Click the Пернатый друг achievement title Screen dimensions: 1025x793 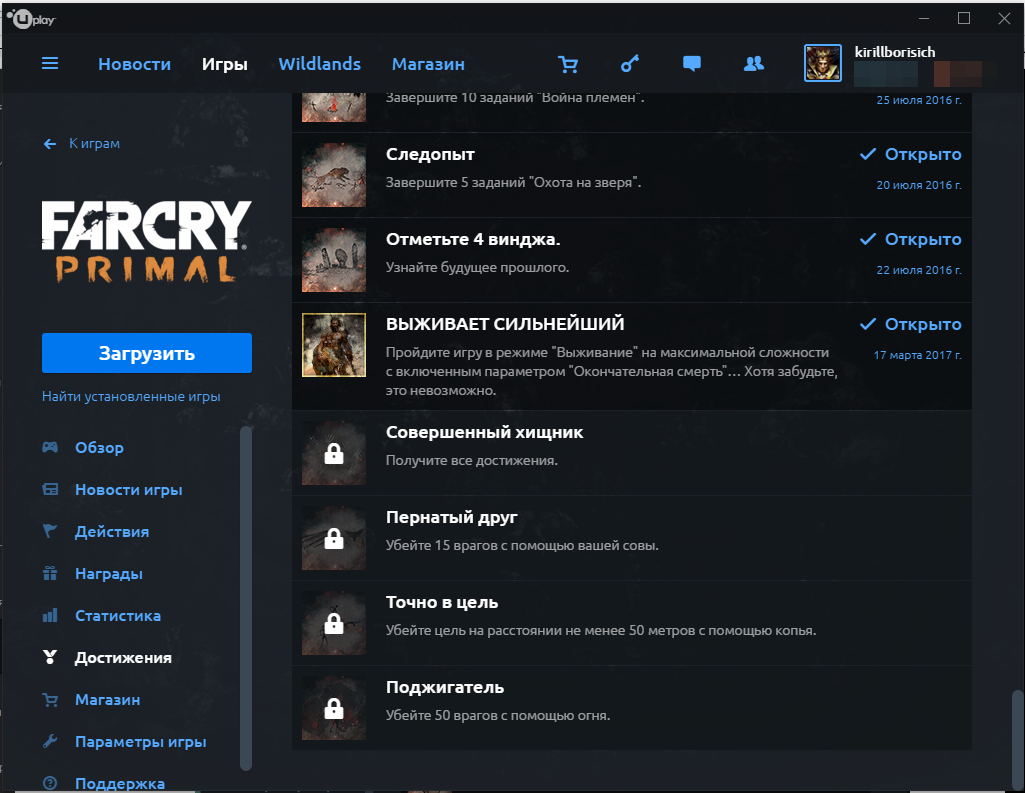452,517
